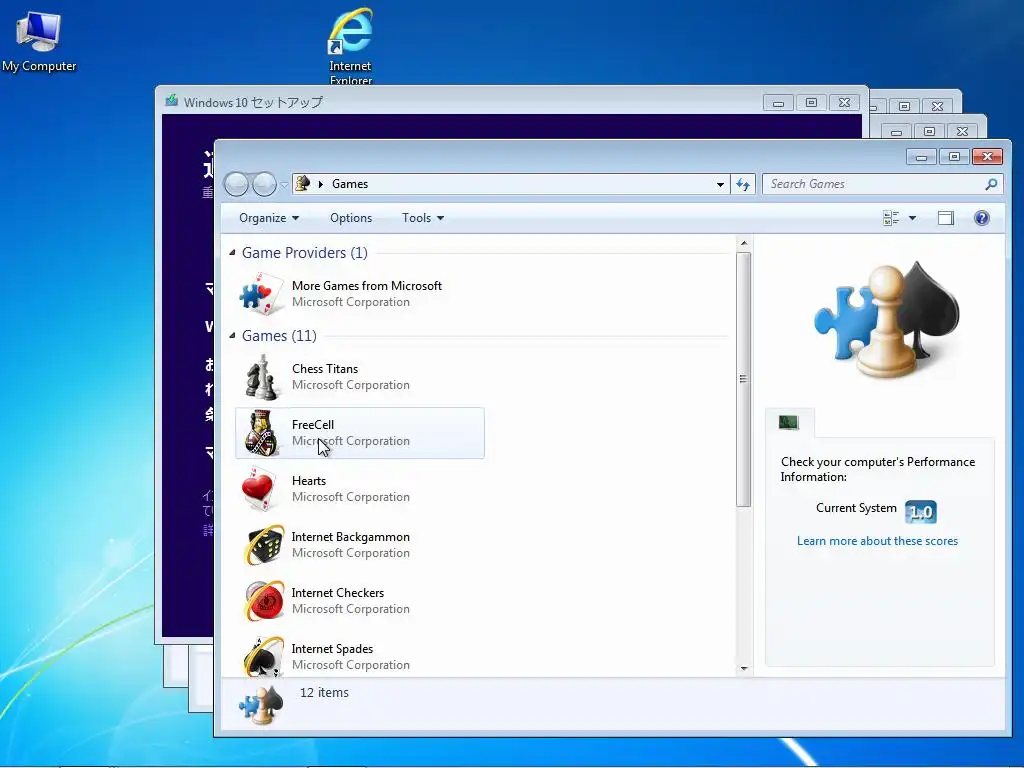The width and height of the screenshot is (1024, 768).
Task: Focus the Search Games field
Action: 882,184
